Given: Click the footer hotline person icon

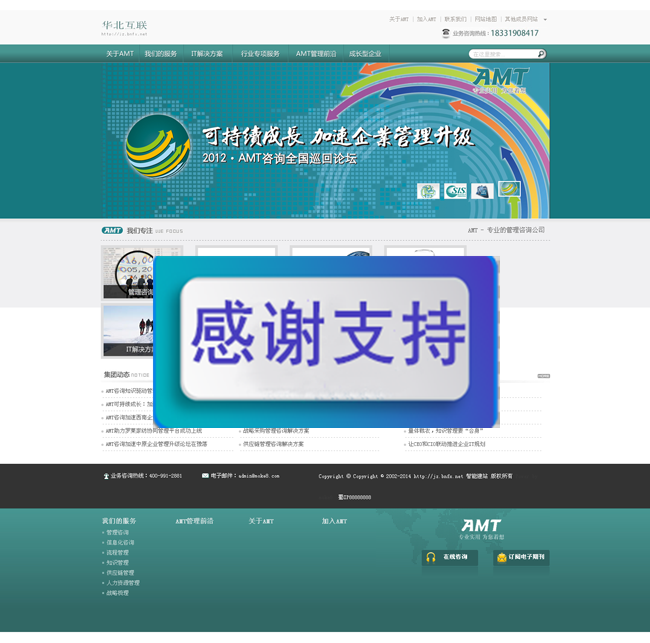Looking at the screenshot, I should point(106,476).
